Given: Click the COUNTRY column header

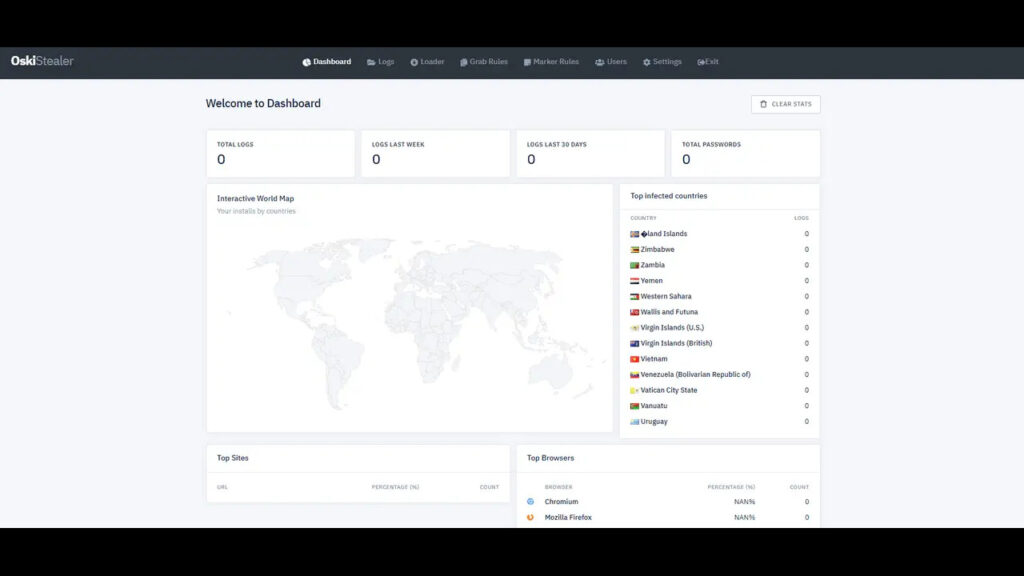Looking at the screenshot, I should [x=643, y=218].
